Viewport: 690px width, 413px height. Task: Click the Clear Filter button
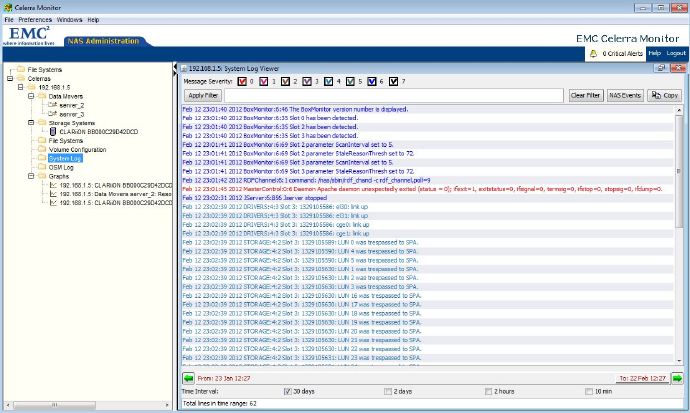click(585, 95)
